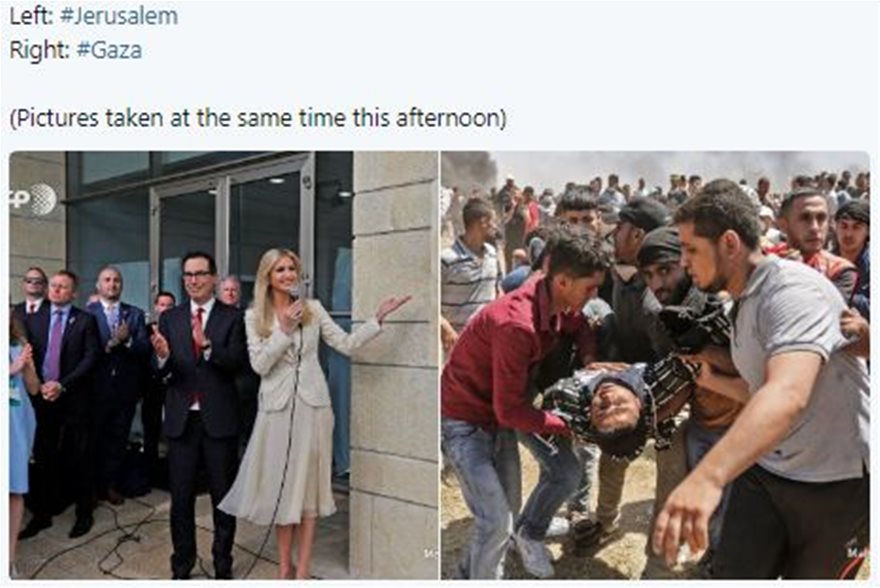Screen dimensions: 880x588
Task: Click the dark smoke above the crowd
Action: click(469, 168)
